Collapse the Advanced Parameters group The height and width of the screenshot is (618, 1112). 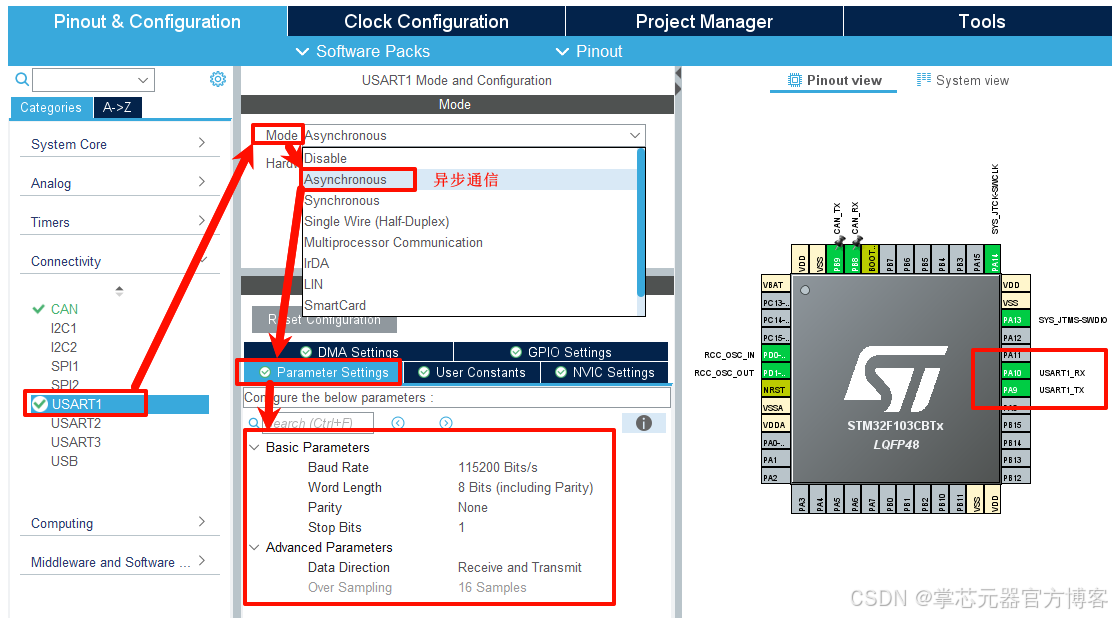(x=254, y=547)
